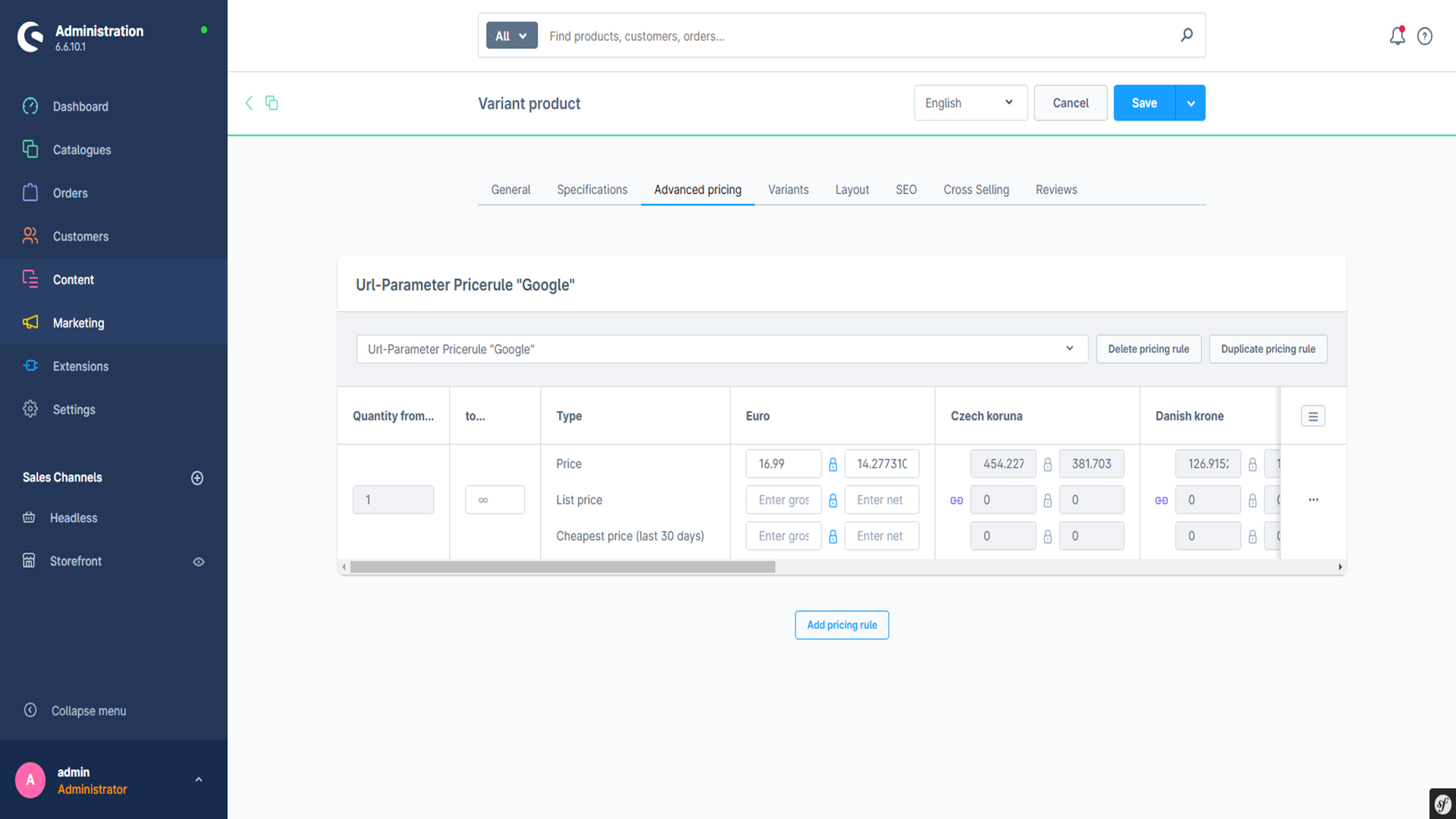Click Add pricing rule
The width and height of the screenshot is (1456, 819).
point(842,625)
